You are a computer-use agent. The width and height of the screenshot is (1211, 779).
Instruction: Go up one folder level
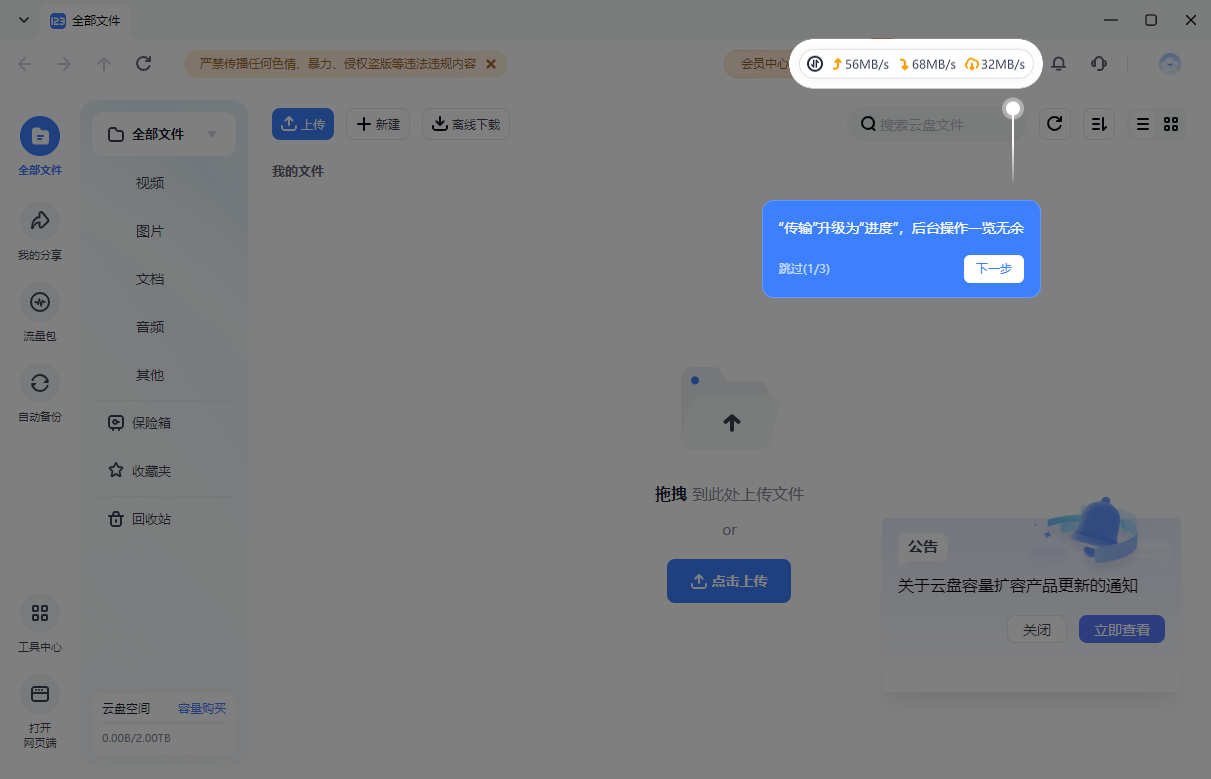click(x=104, y=64)
